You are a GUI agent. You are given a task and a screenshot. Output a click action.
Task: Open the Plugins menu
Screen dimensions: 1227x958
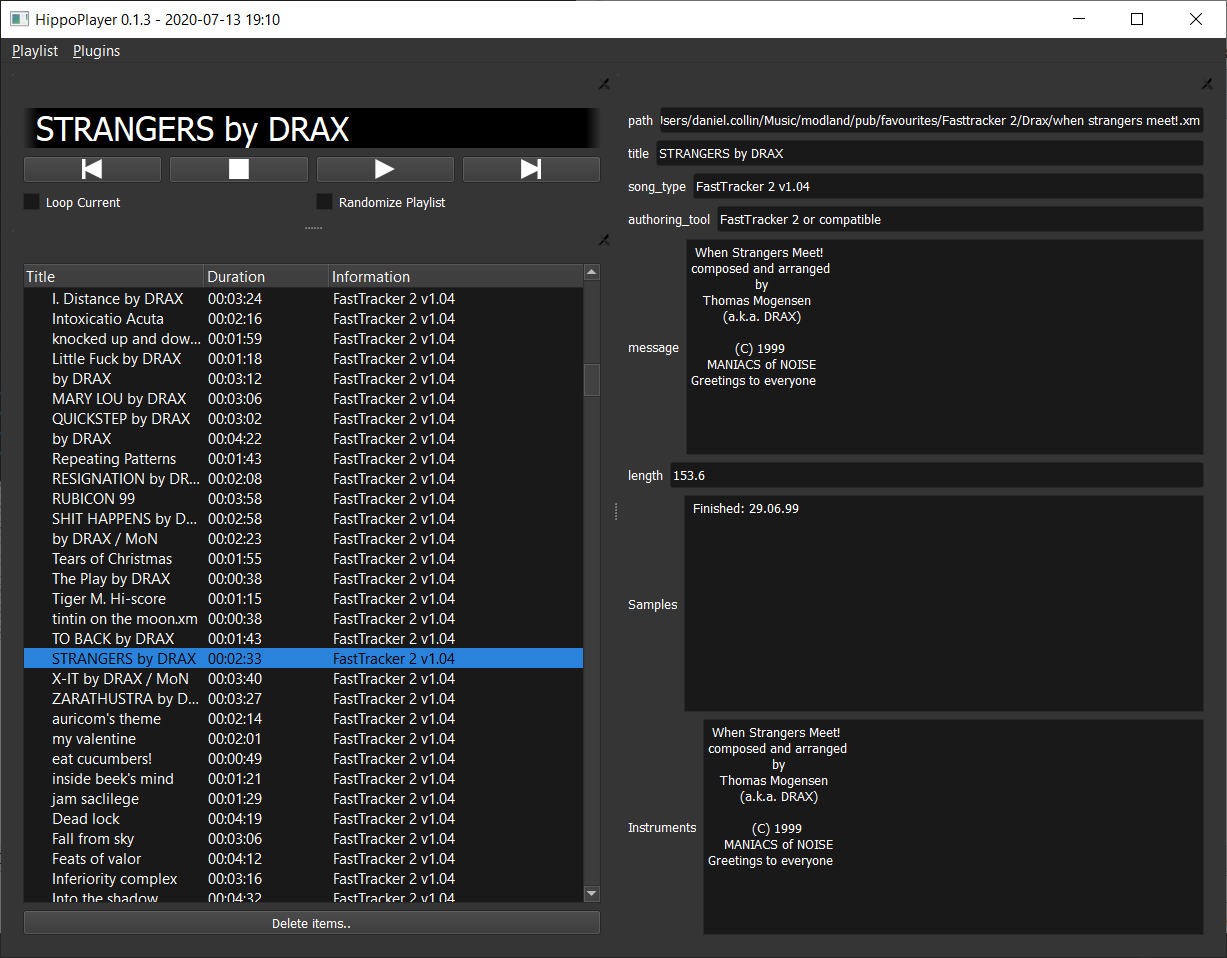[96, 51]
